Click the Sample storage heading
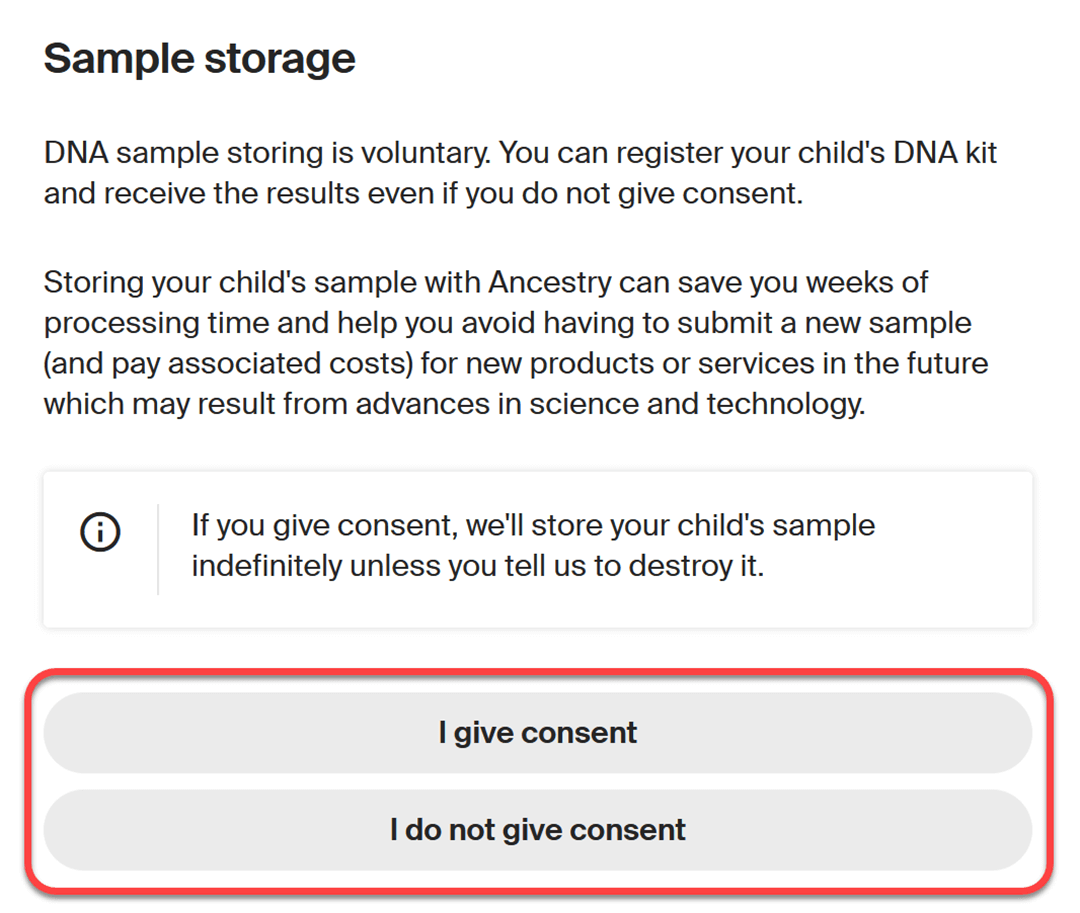The width and height of the screenshot is (1080, 913). 199,59
